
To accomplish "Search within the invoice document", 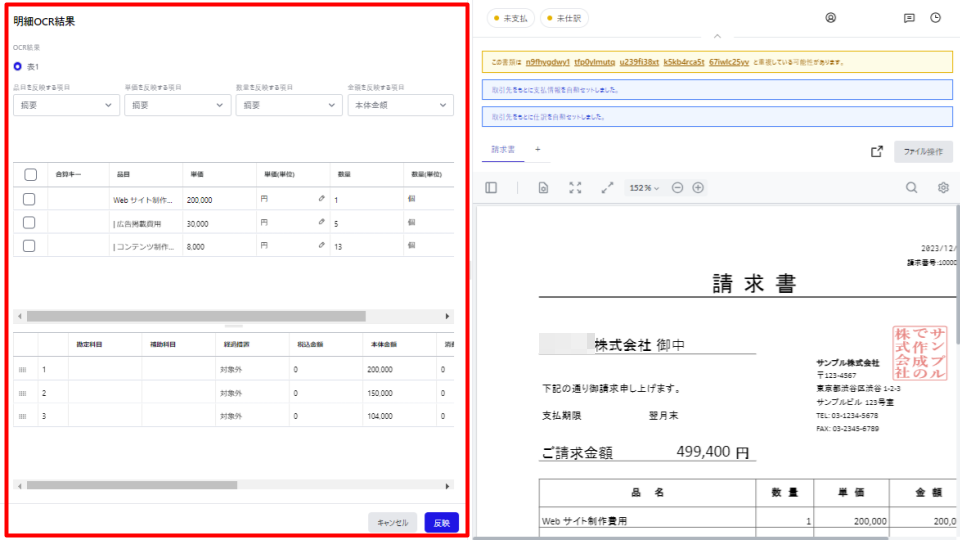I will (912, 188).
